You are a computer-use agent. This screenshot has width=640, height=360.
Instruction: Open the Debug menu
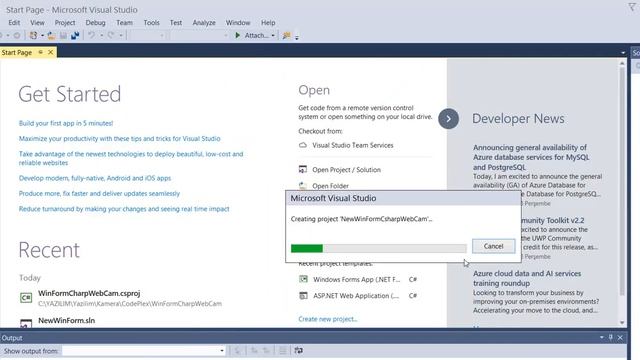pos(95,23)
